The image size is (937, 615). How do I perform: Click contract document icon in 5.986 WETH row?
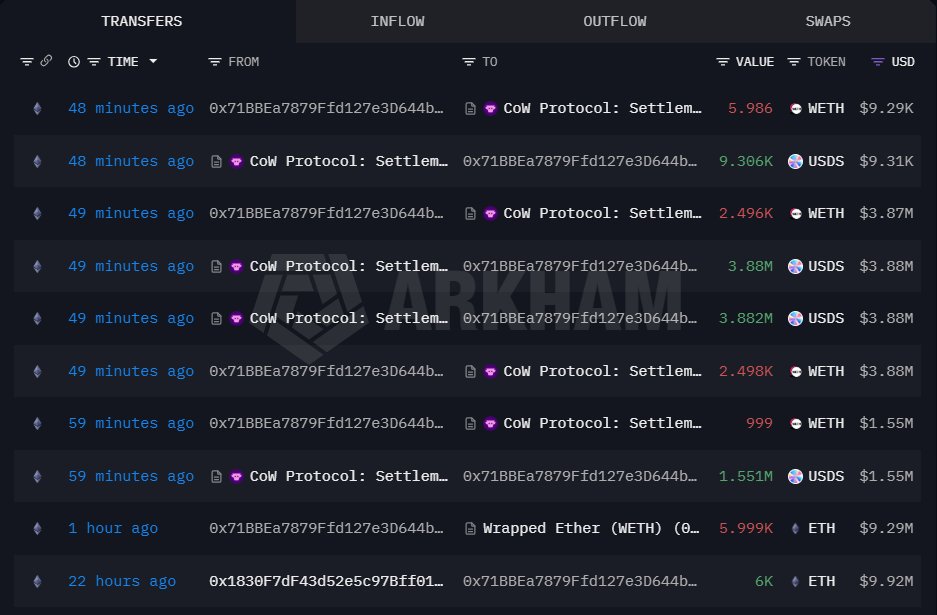pyautogui.click(x=470, y=108)
